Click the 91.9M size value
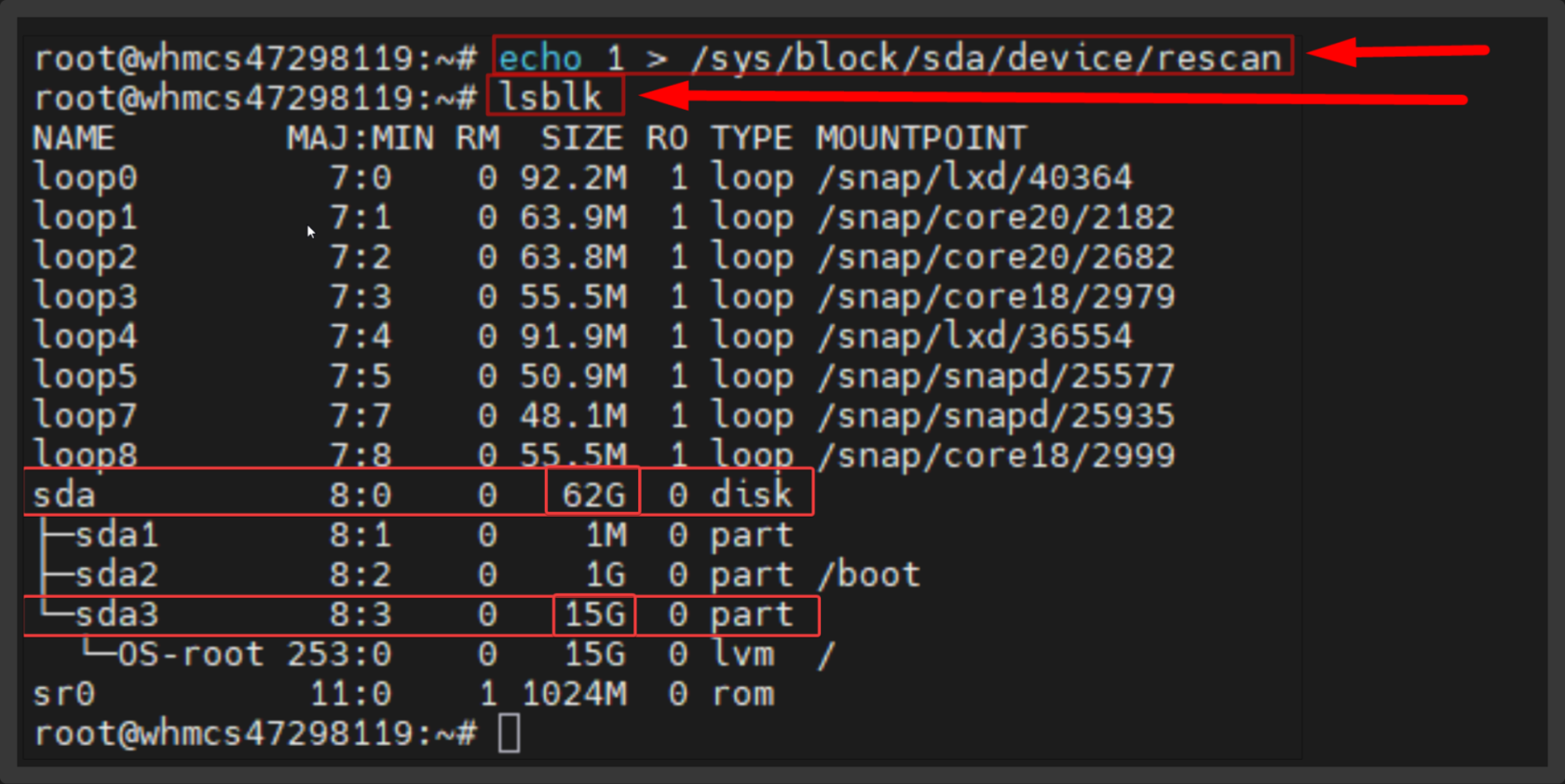Screen dimensions: 1565x784 coord(573,336)
